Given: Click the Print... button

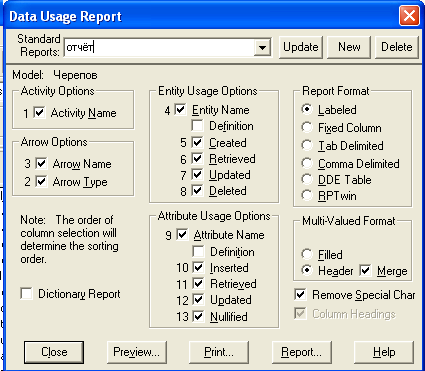Looking at the screenshot, I should click(x=219, y=352).
